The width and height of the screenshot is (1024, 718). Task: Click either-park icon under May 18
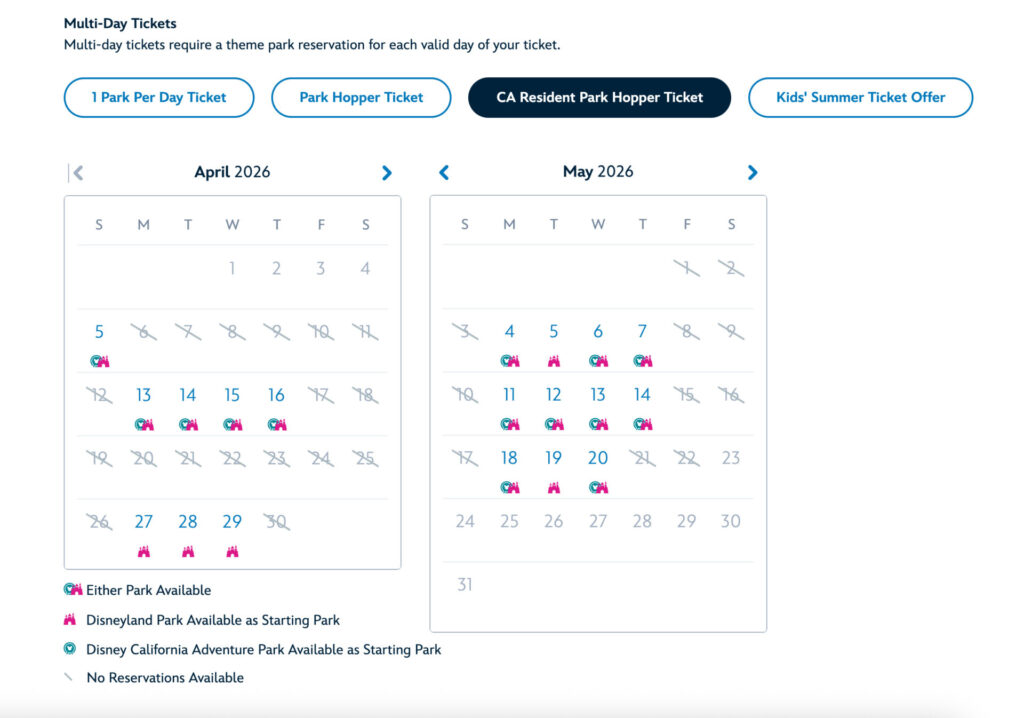(x=510, y=488)
